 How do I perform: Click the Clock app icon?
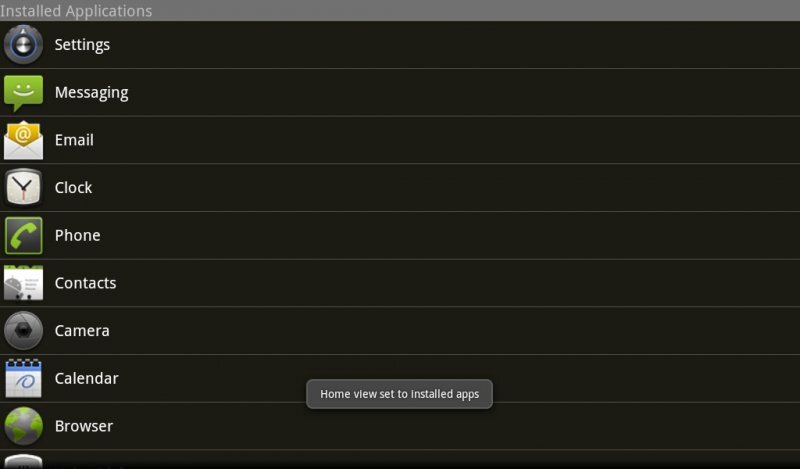[x=24, y=188]
